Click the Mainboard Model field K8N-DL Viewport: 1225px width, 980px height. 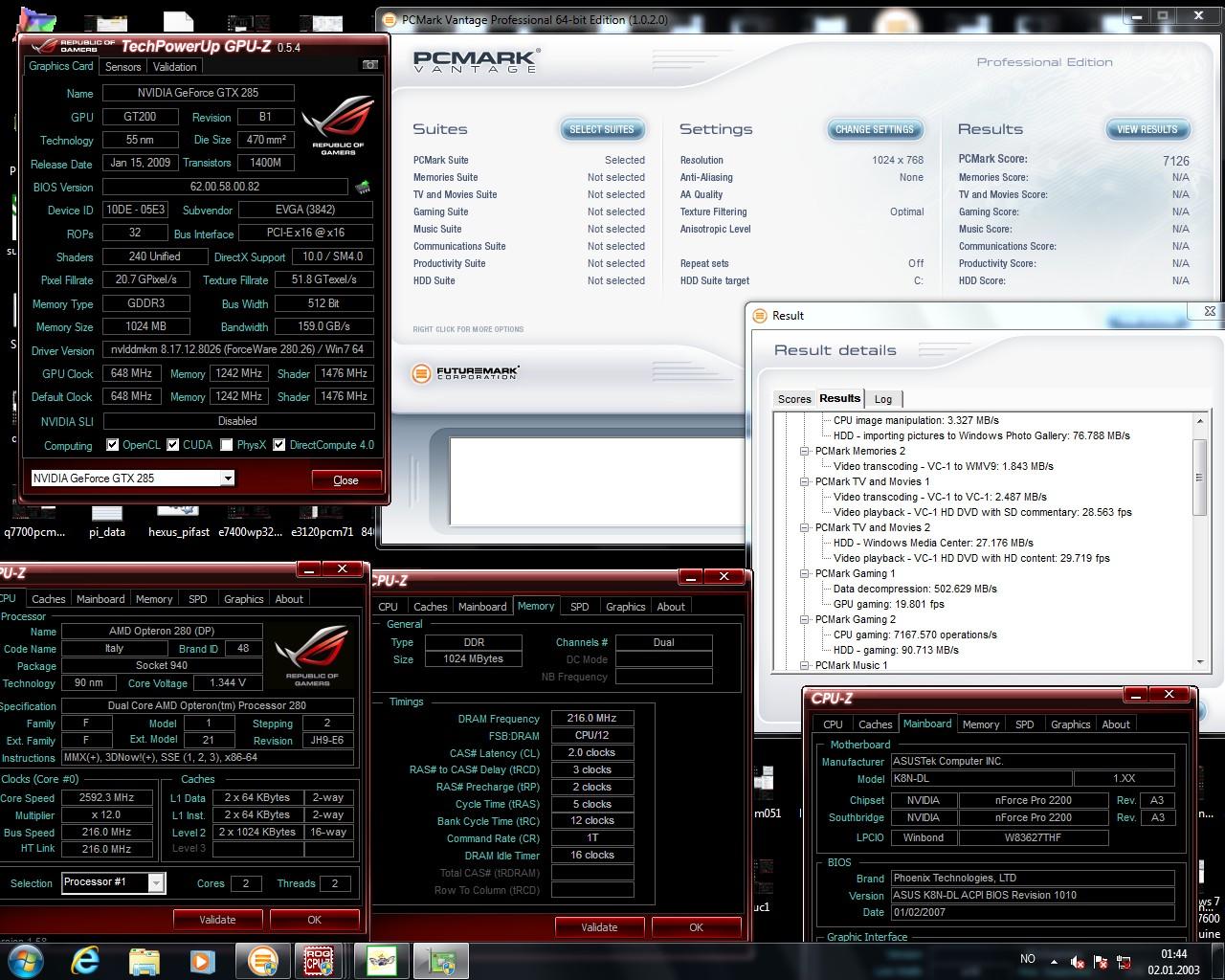(x=981, y=779)
